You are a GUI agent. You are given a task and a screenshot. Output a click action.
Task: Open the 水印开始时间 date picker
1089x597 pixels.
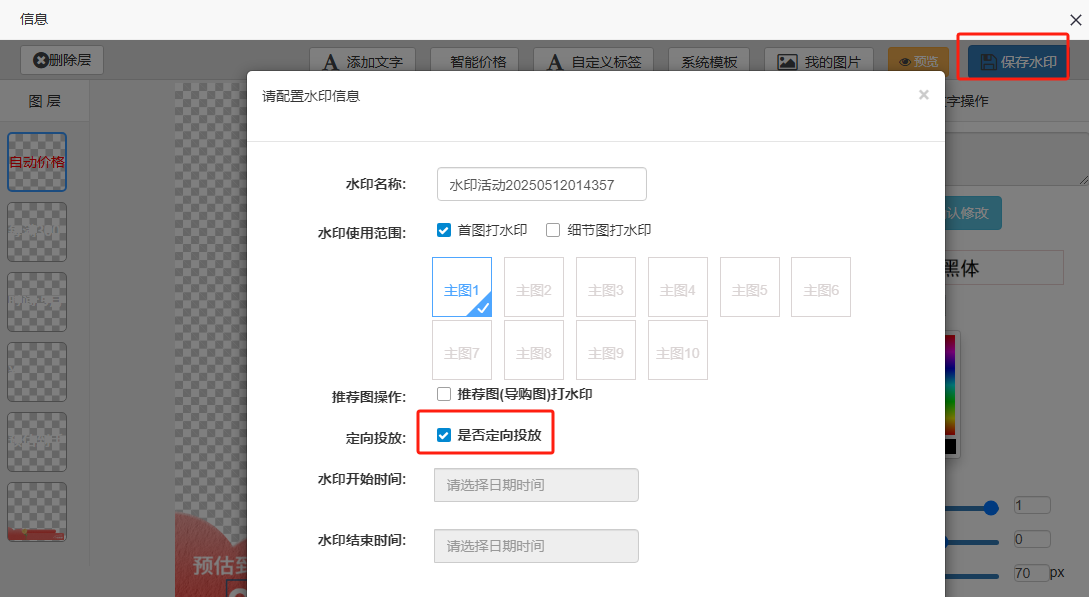point(536,485)
